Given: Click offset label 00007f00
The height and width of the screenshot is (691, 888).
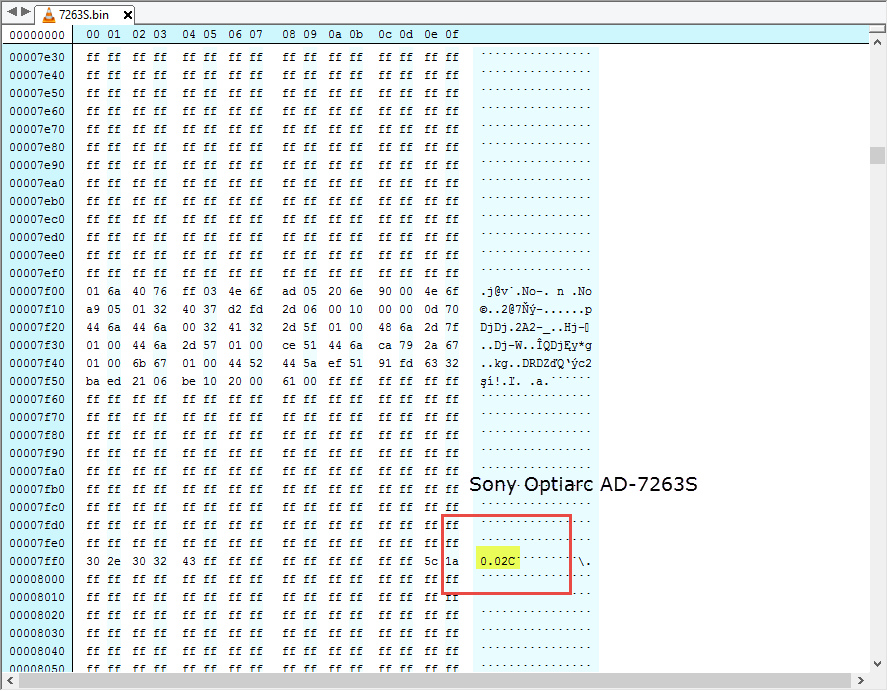Looking at the screenshot, I should pos(37,291).
